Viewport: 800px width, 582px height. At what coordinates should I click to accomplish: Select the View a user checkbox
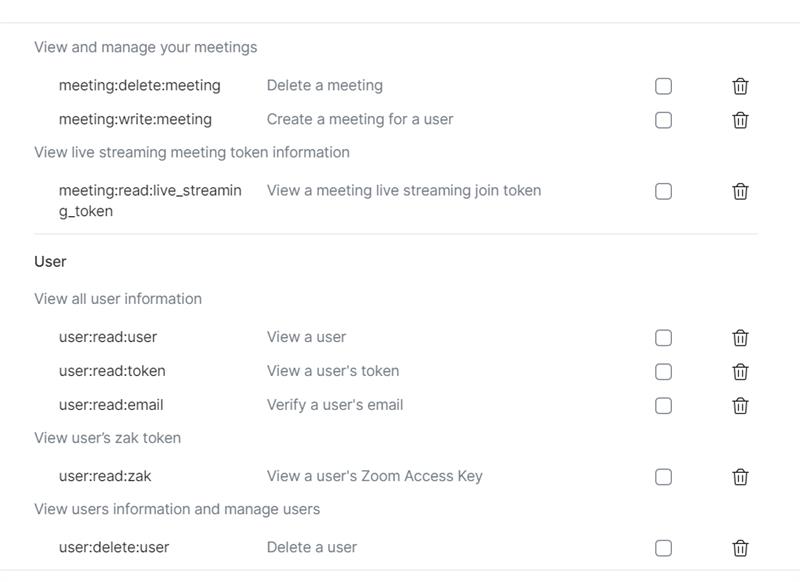click(663, 338)
